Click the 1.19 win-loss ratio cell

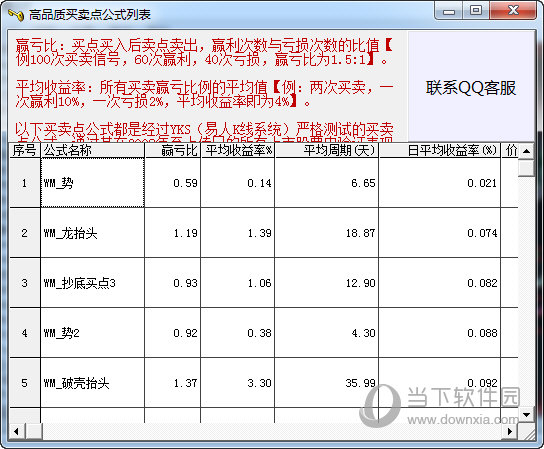click(172, 233)
